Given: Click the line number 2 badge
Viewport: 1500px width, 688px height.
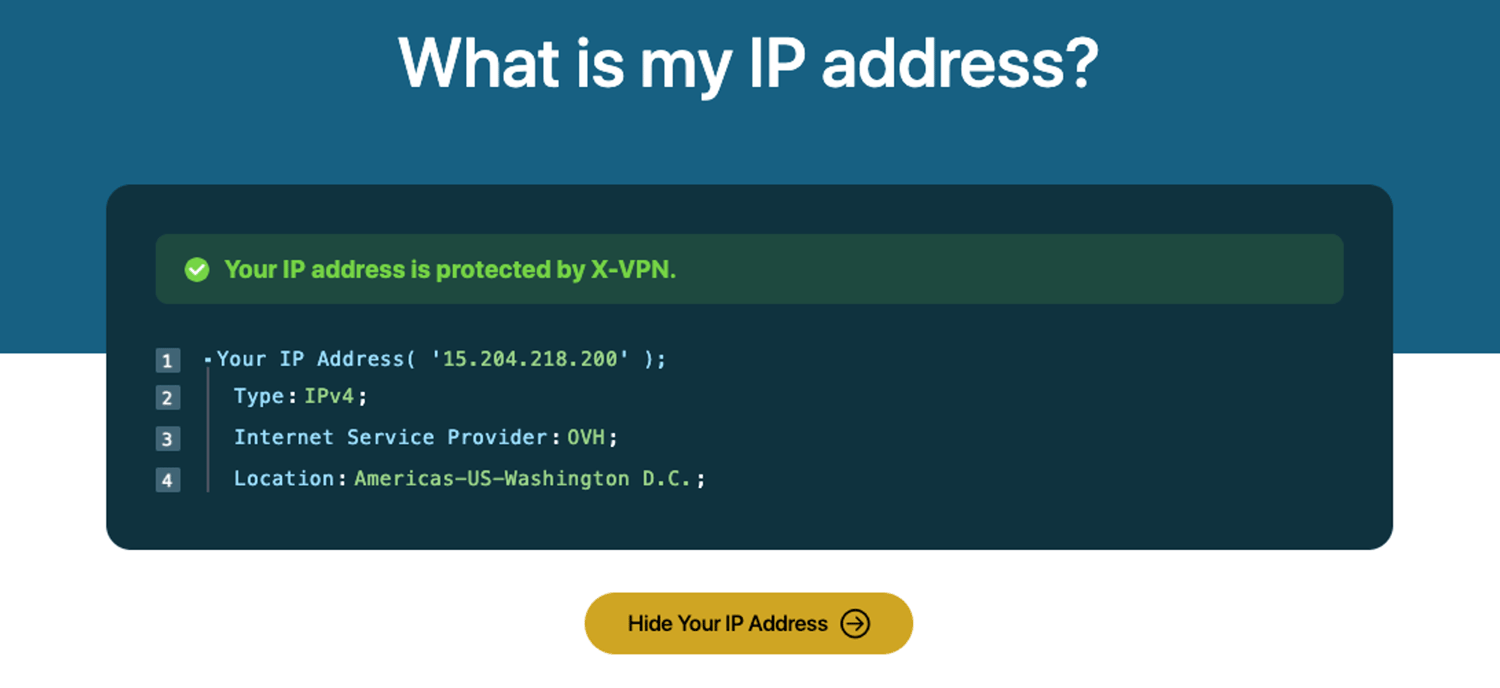Looking at the screenshot, I should 168,398.
